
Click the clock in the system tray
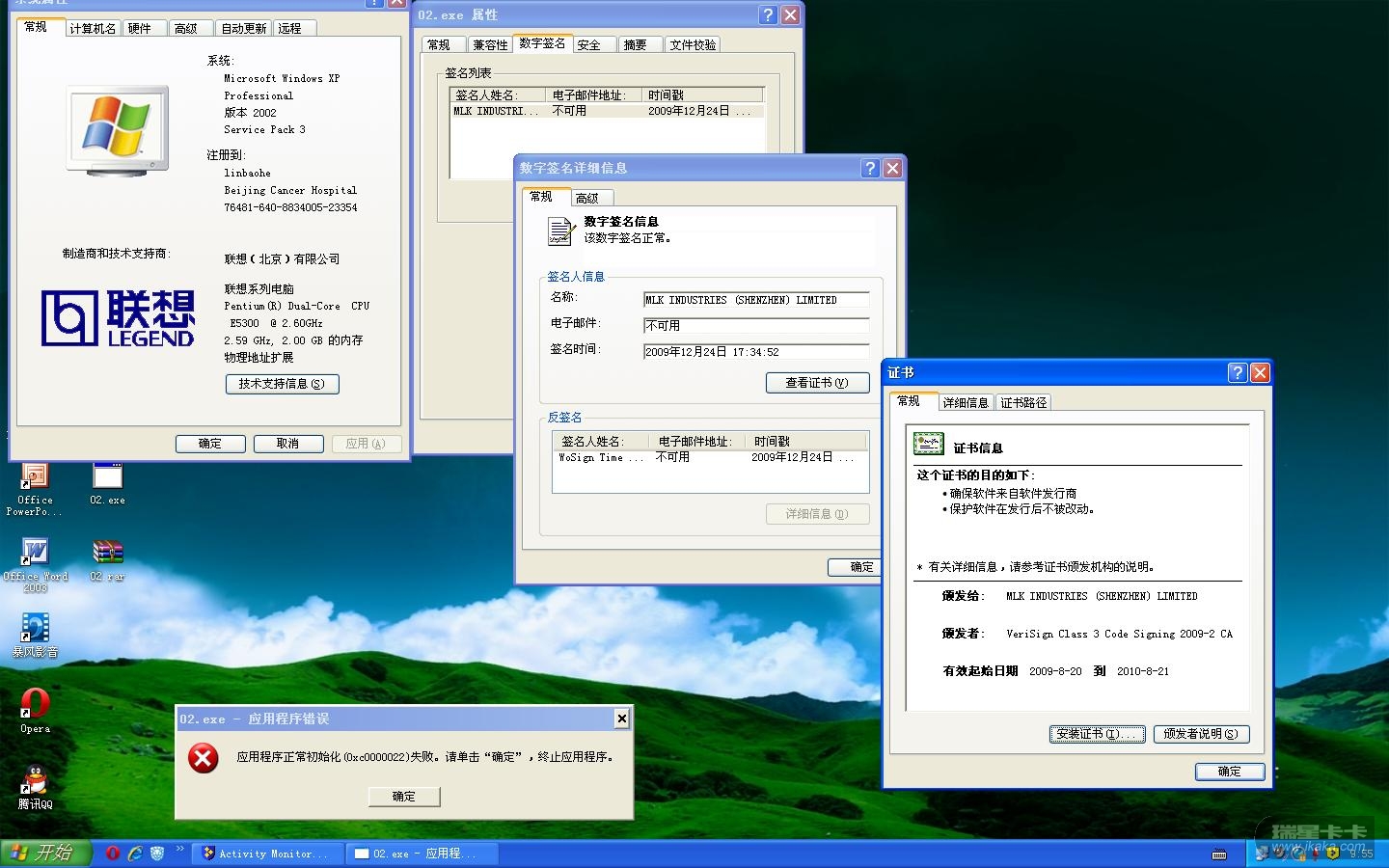(x=1361, y=854)
